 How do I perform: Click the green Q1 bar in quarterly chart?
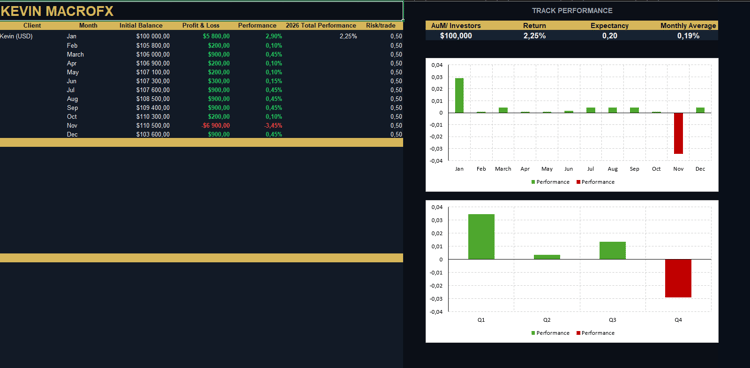[481, 237]
